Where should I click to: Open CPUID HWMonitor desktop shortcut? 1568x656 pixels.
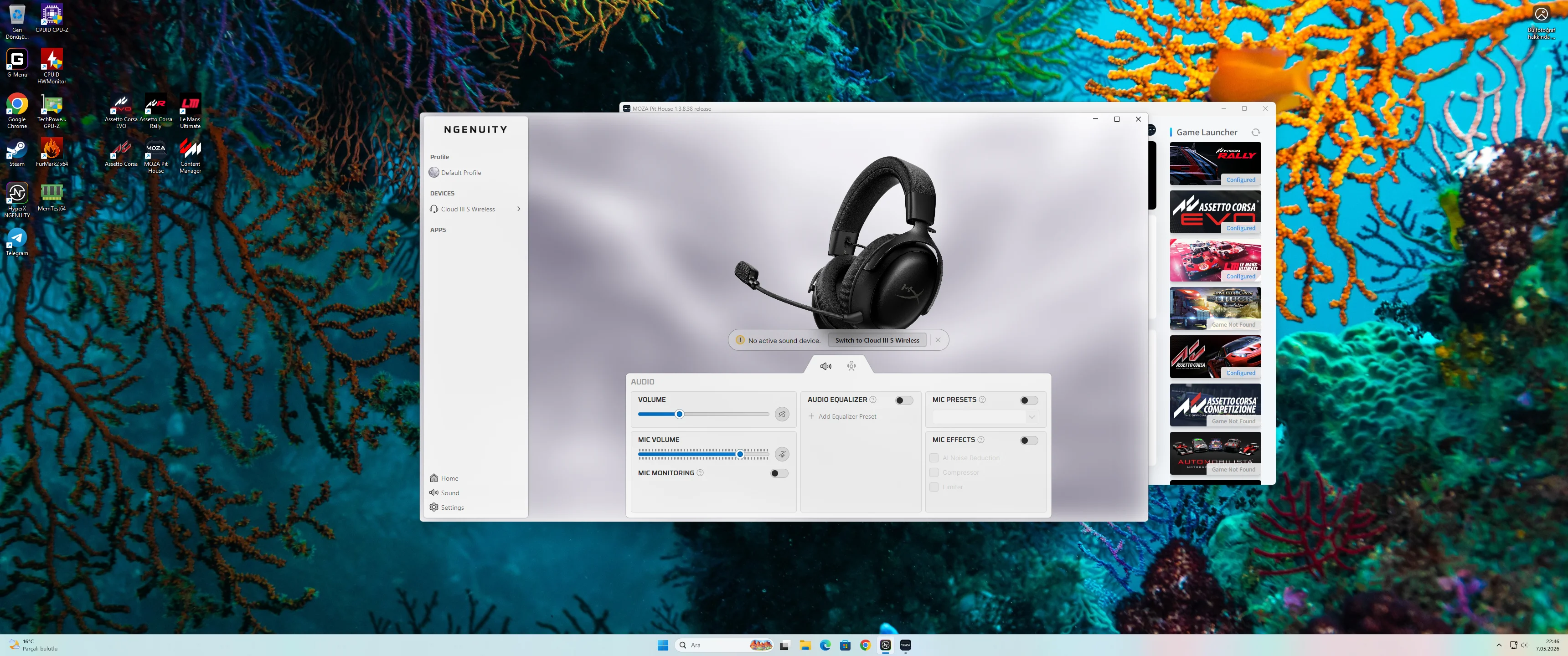(52, 67)
